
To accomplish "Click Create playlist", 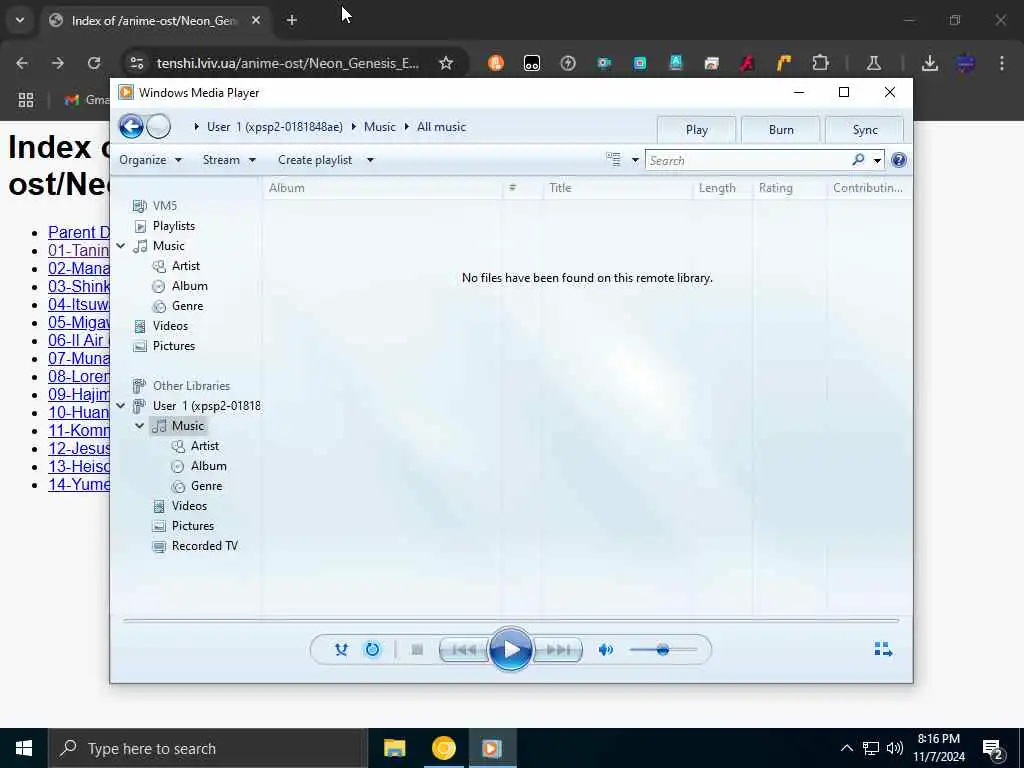I will 315,160.
